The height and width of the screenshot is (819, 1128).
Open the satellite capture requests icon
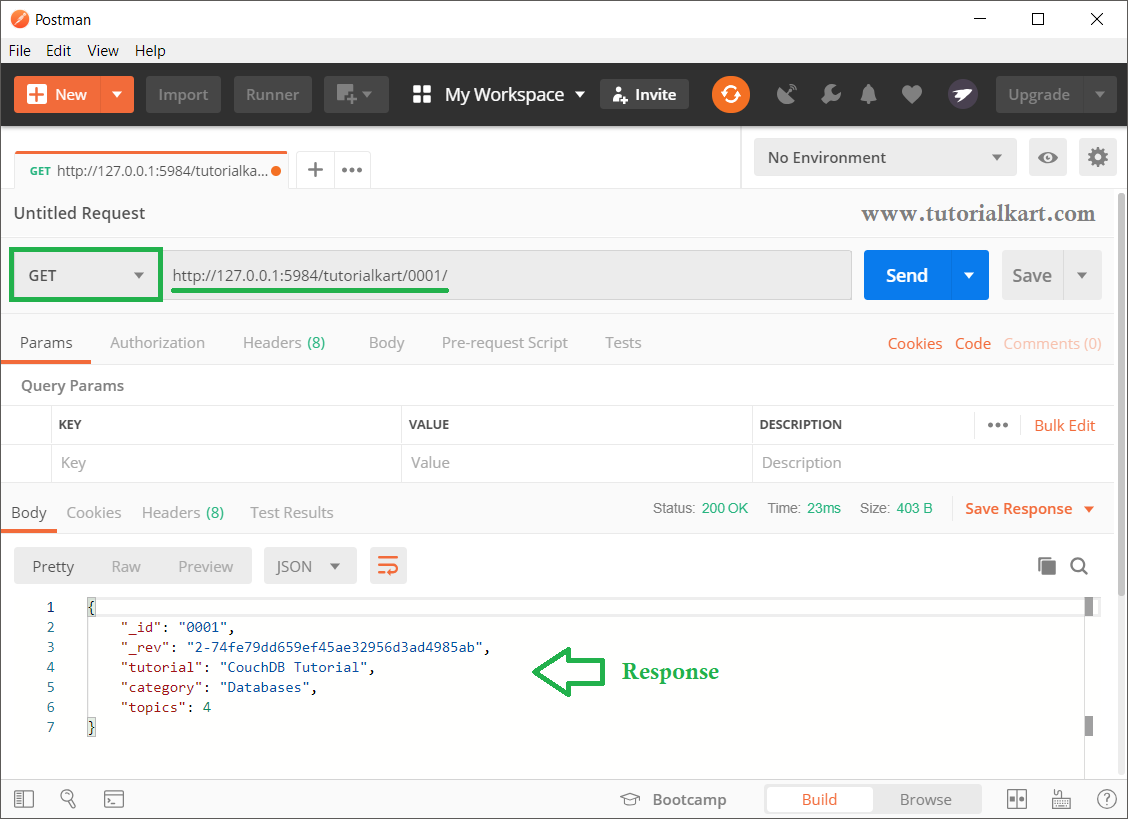(x=788, y=95)
